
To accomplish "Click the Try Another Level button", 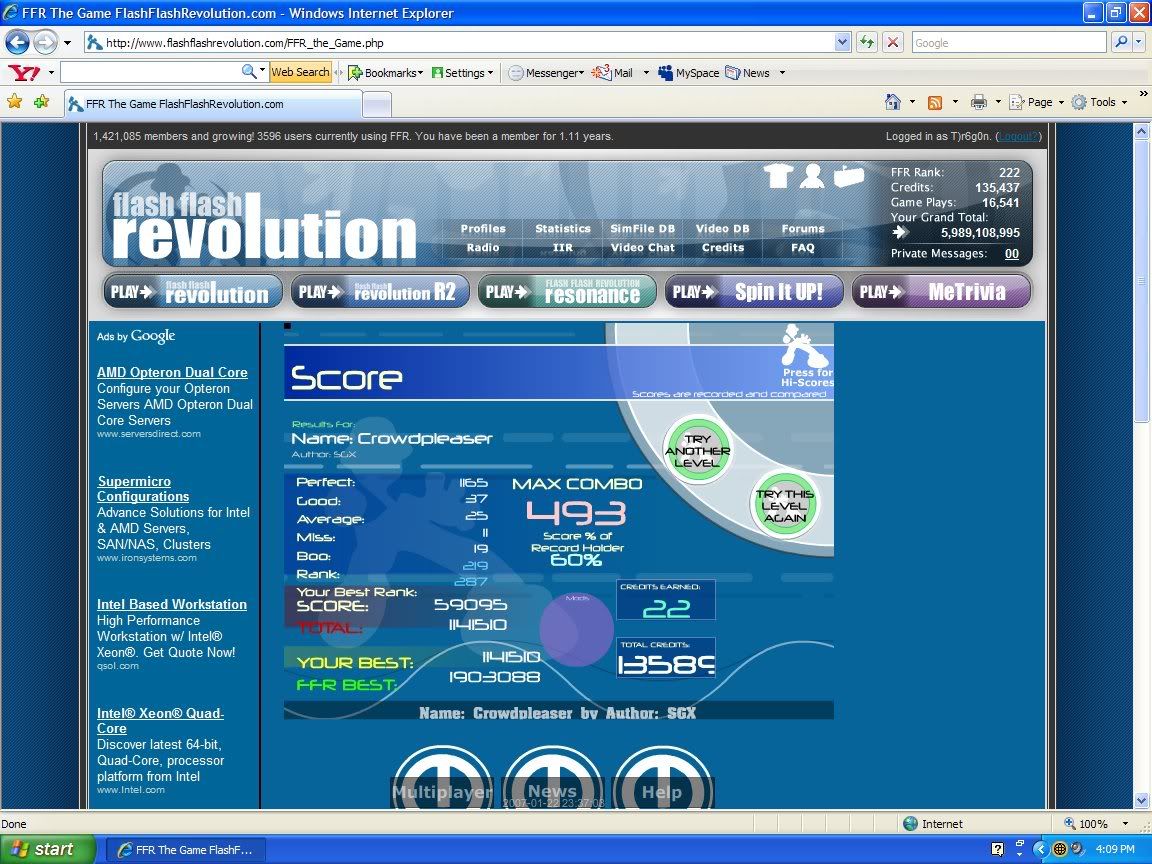I will tap(698, 451).
